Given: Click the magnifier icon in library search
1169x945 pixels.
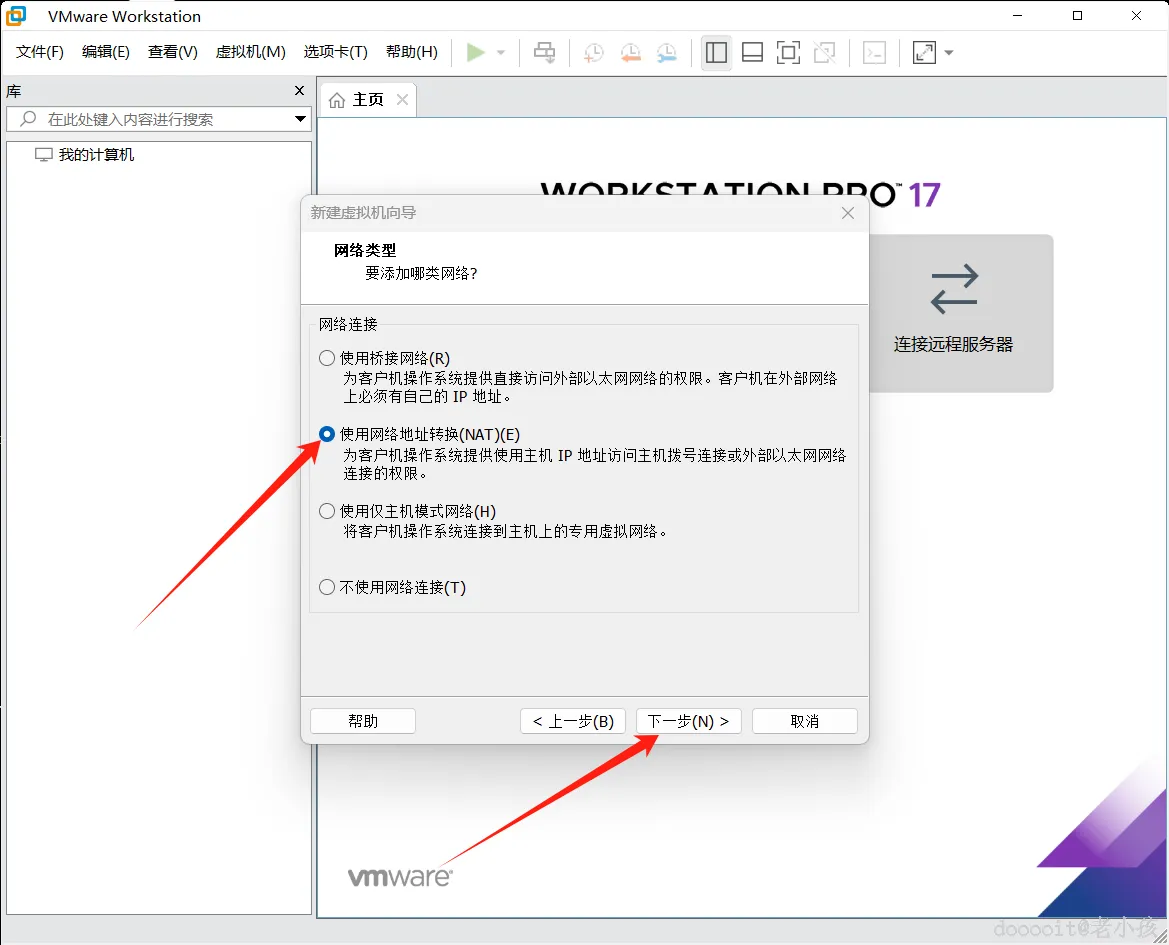Looking at the screenshot, I should [x=28, y=118].
